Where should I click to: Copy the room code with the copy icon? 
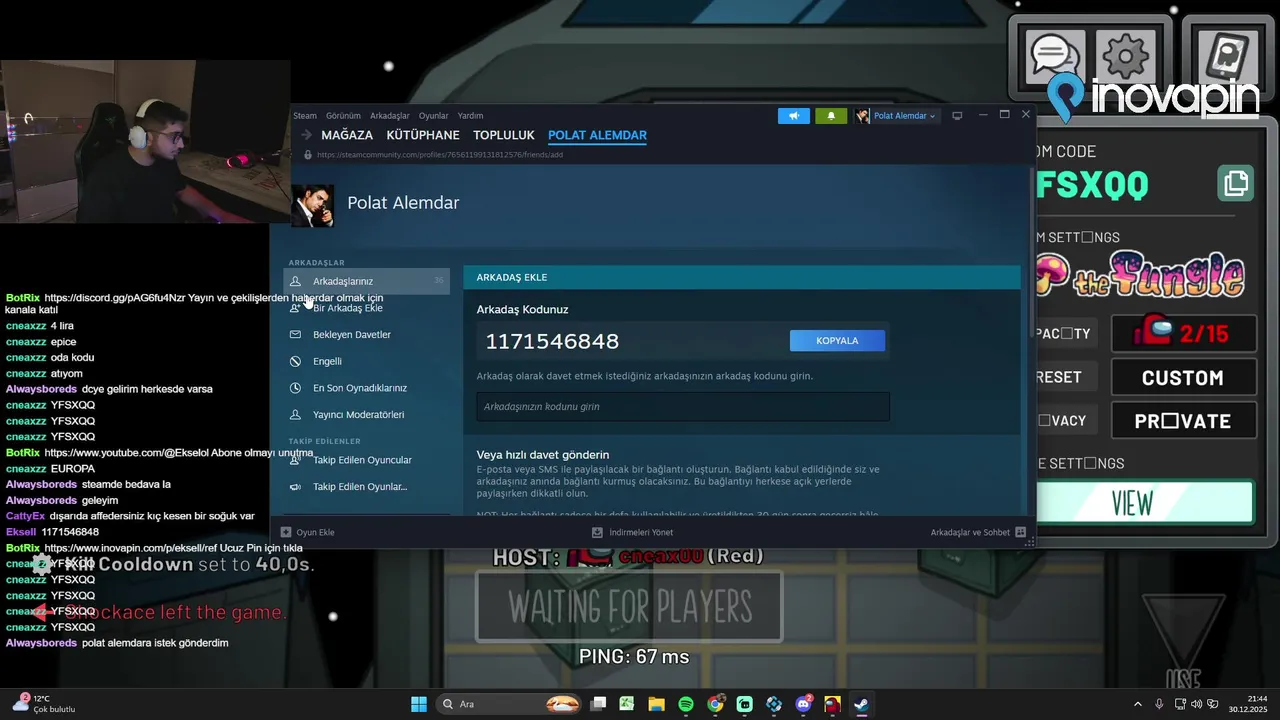[x=1236, y=184]
